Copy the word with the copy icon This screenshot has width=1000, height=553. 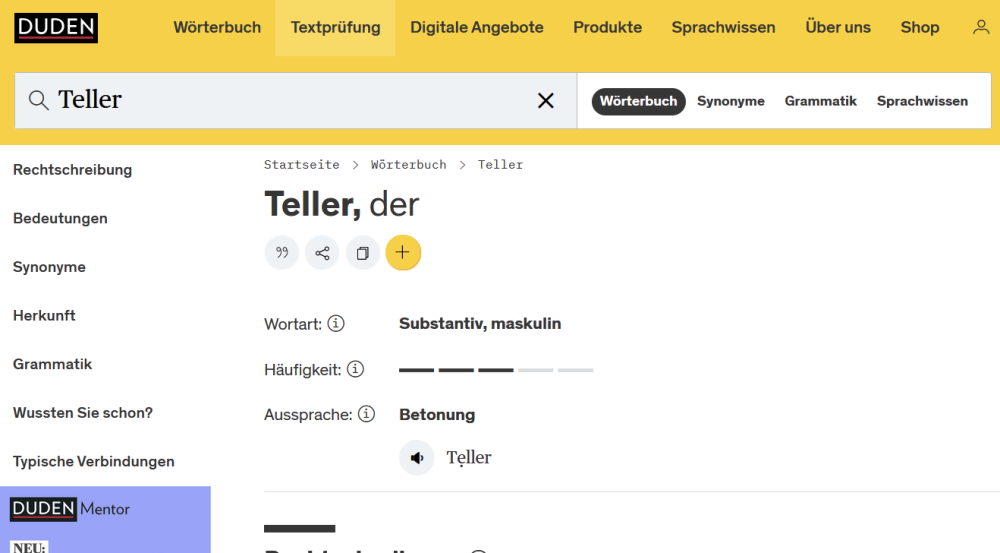pos(362,253)
